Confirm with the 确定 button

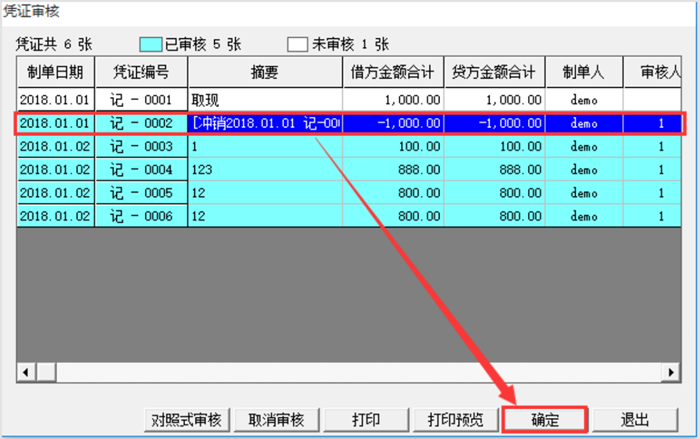pyautogui.click(x=545, y=420)
